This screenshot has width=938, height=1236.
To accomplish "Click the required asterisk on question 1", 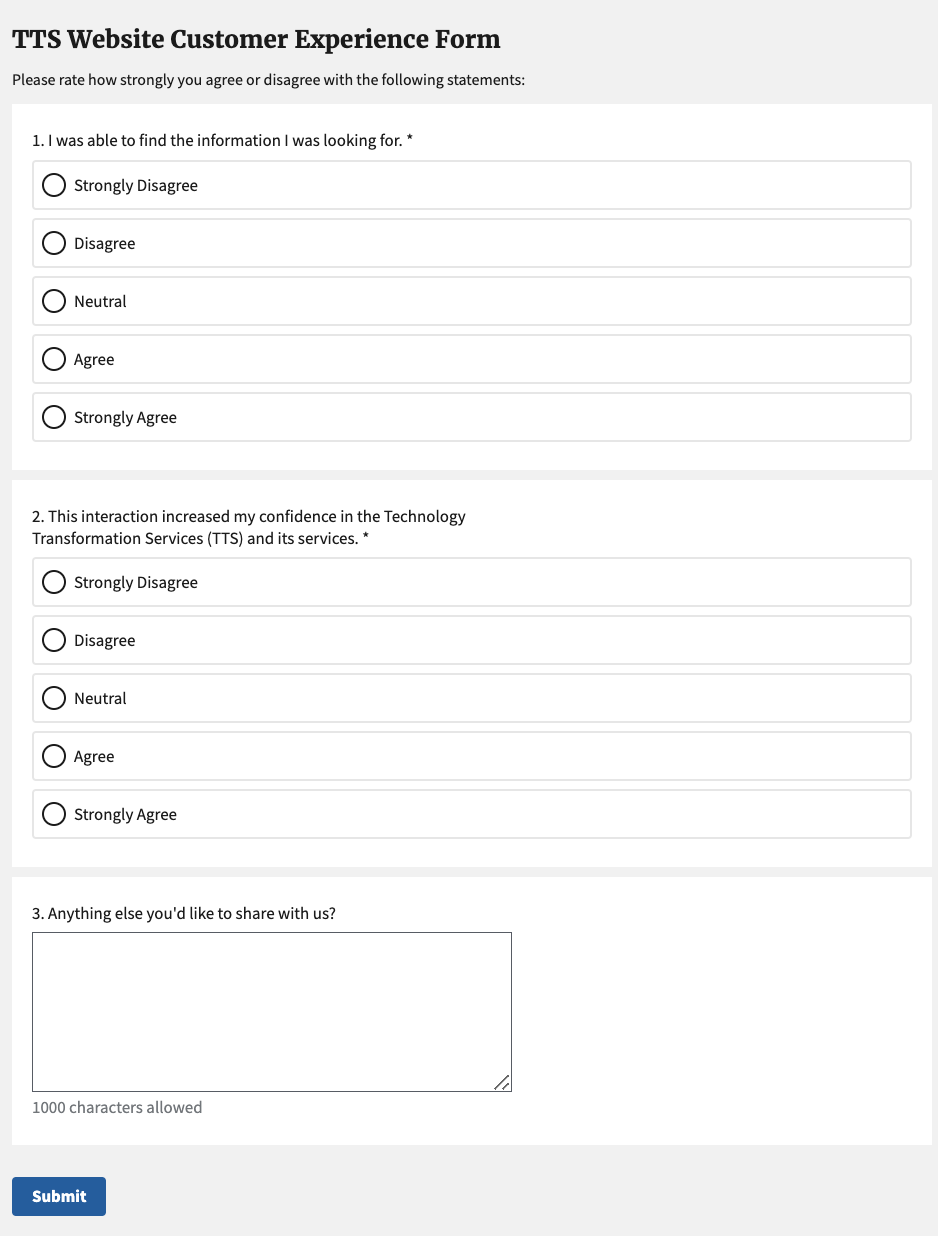I will [x=410, y=140].
